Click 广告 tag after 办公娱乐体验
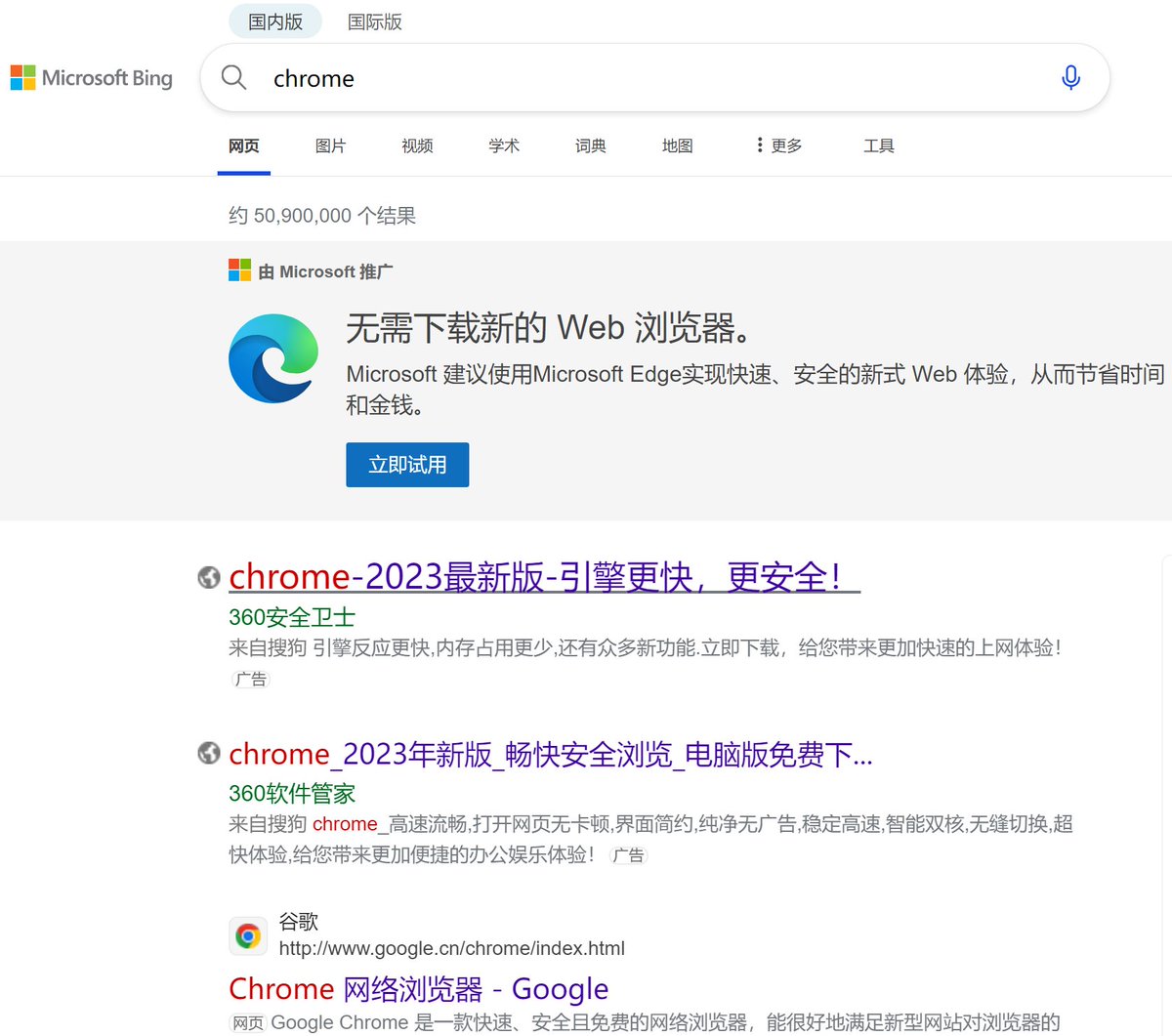Screen dimensions: 1172x1036 (x=629, y=855)
